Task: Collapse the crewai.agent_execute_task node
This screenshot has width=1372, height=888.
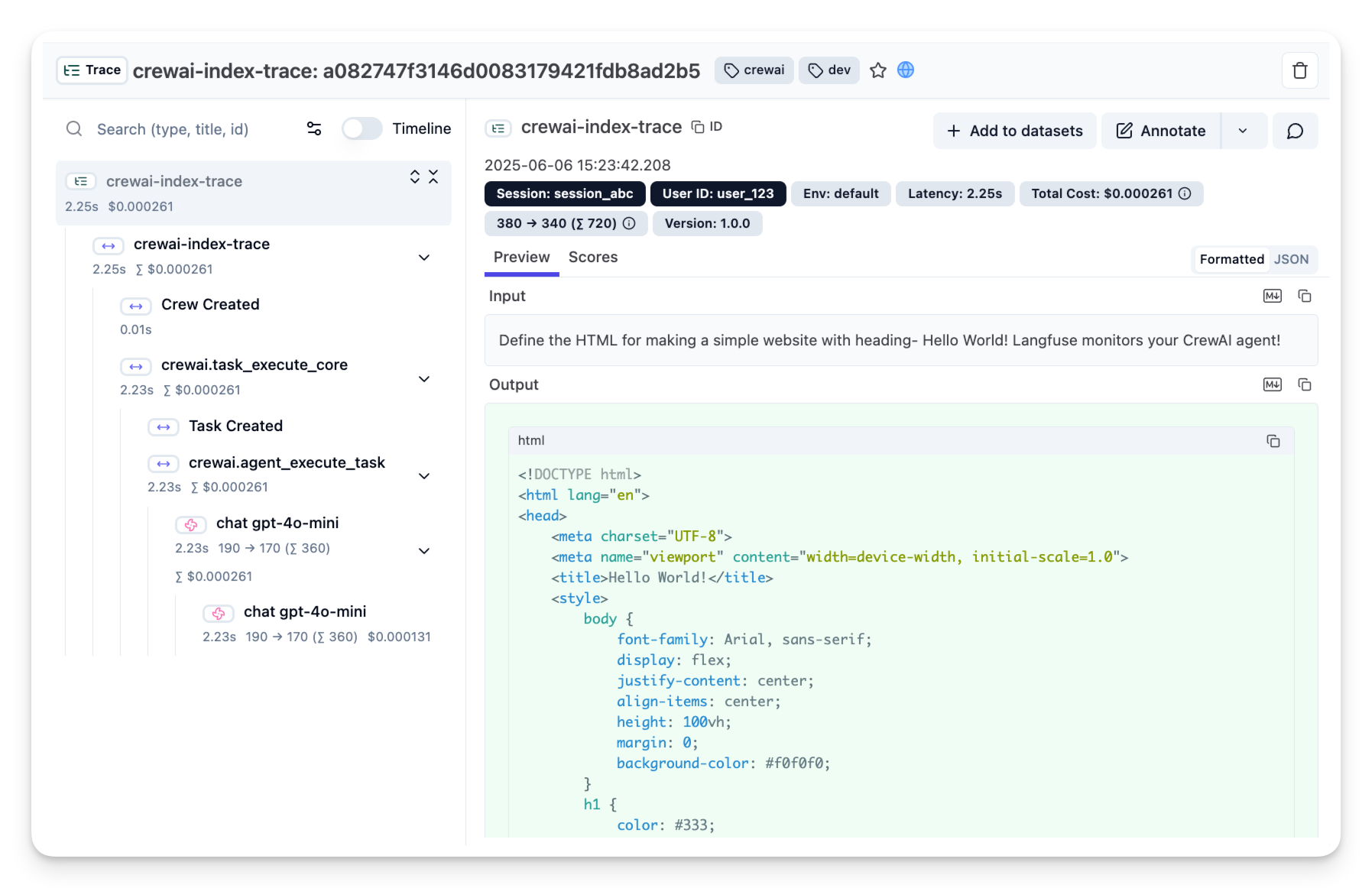Action: 424,476
